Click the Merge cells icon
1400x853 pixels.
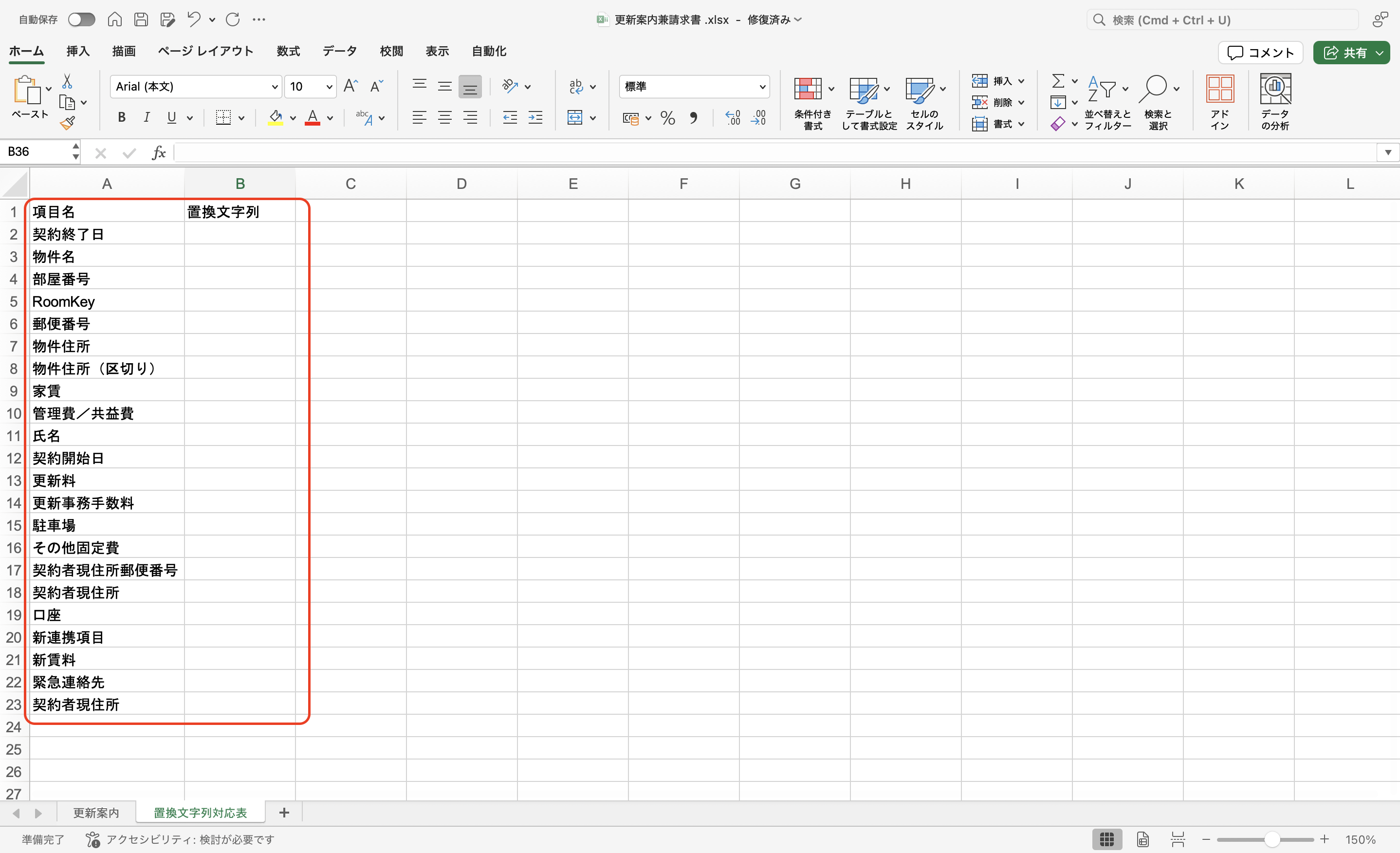pyautogui.click(x=575, y=118)
